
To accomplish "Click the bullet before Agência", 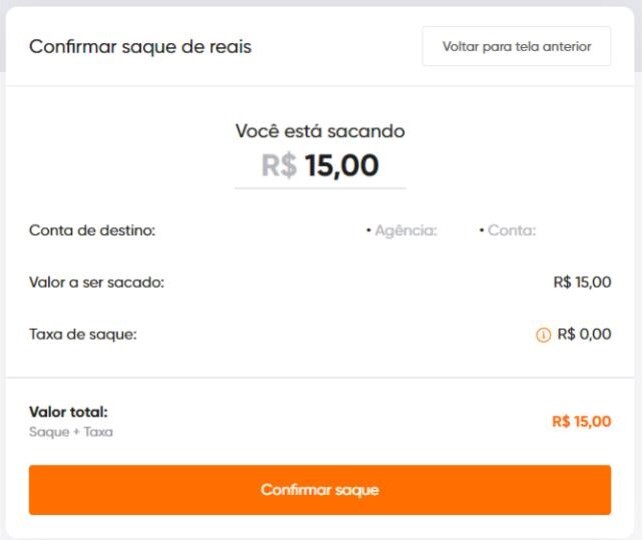I will (x=368, y=231).
